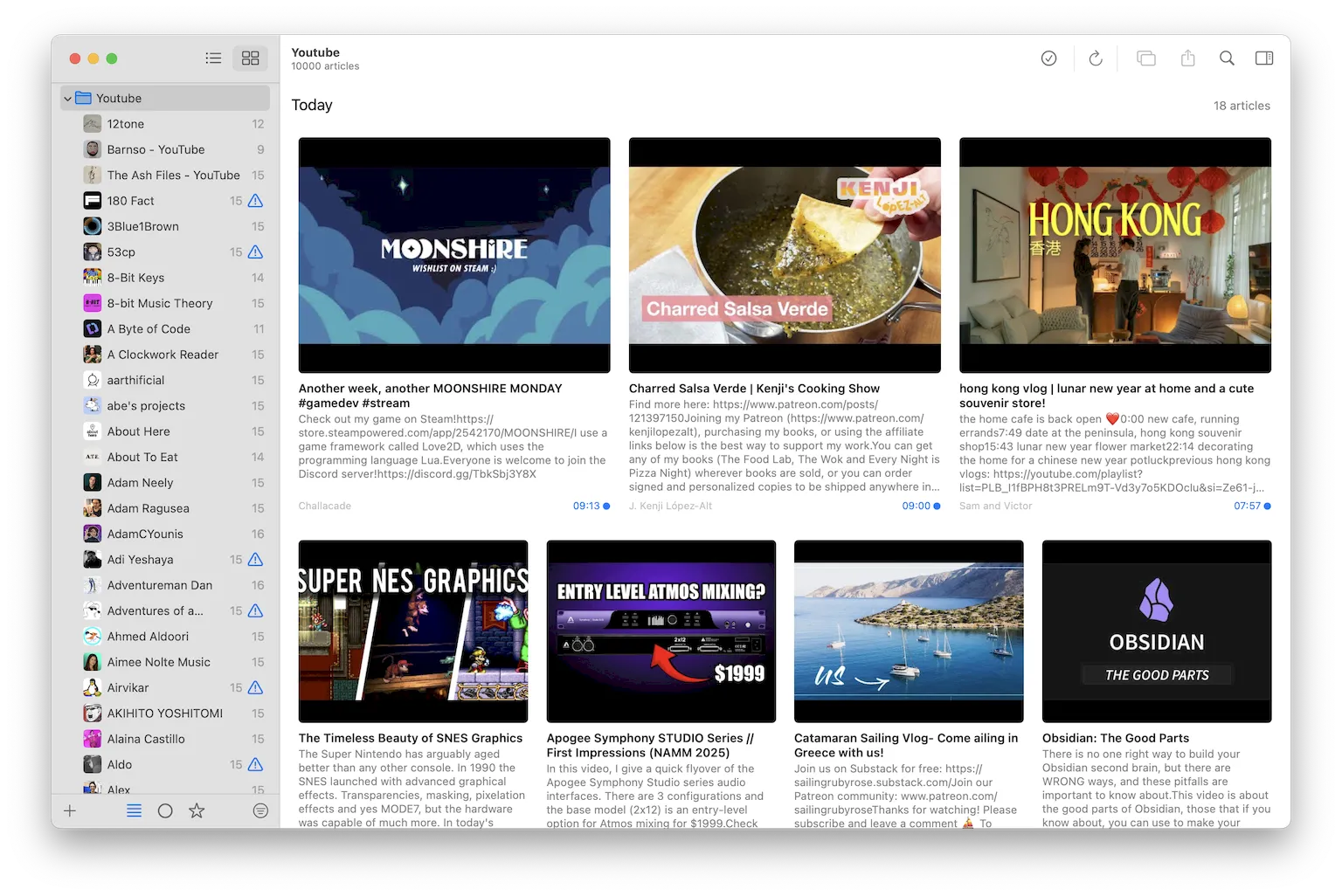Viewport: 1342px width, 896px height.
Task: Click the feed error indicator beside 180 Fact
Action: (253, 200)
